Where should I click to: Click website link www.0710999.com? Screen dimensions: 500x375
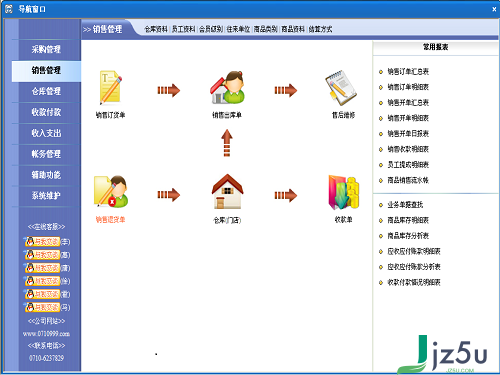[46, 334]
